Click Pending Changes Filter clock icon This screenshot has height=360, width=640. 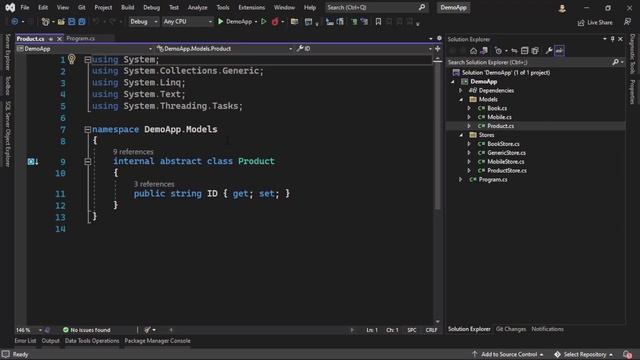pyautogui.click(x=498, y=51)
